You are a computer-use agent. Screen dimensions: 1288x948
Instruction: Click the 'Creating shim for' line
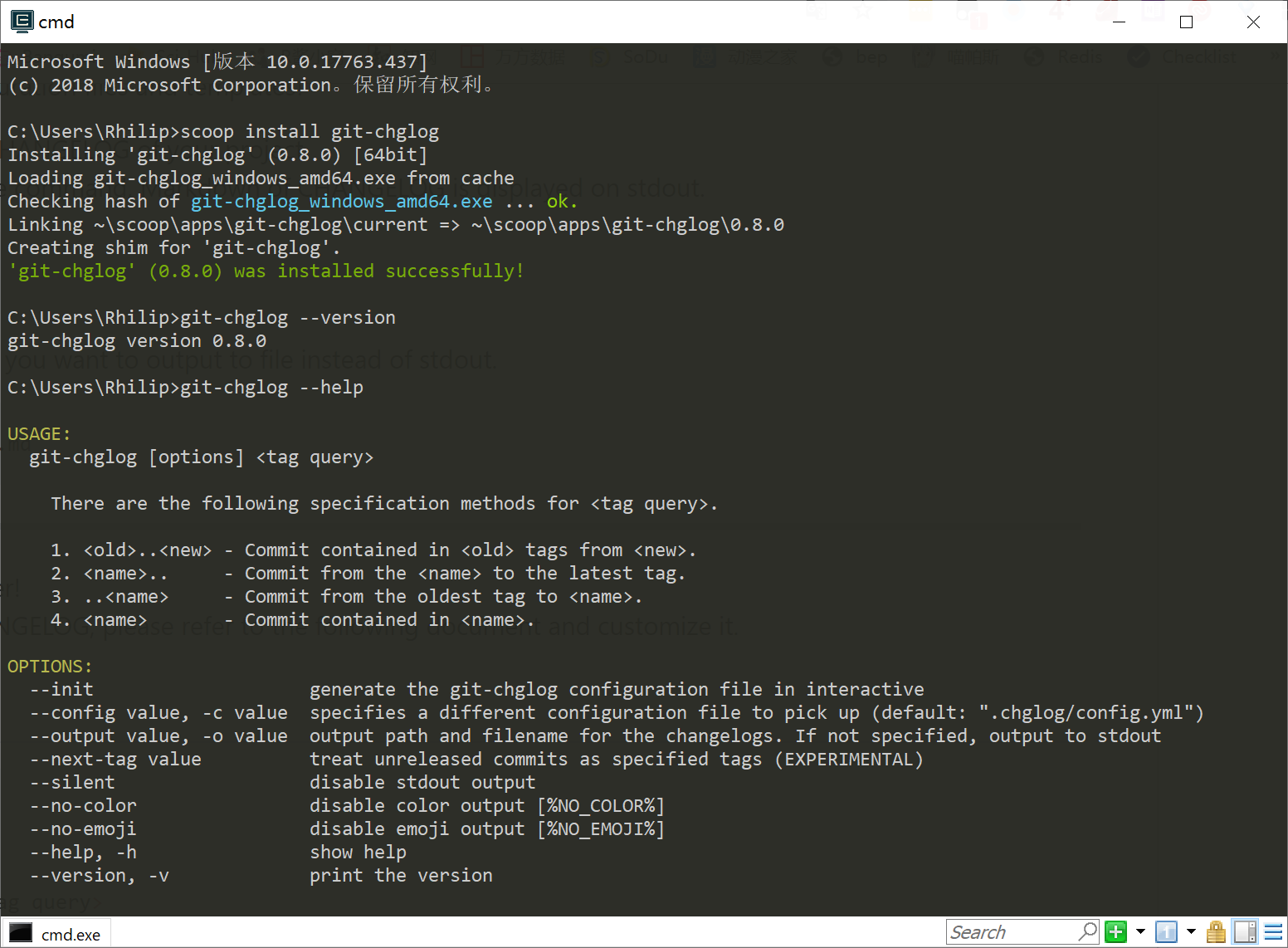173,247
